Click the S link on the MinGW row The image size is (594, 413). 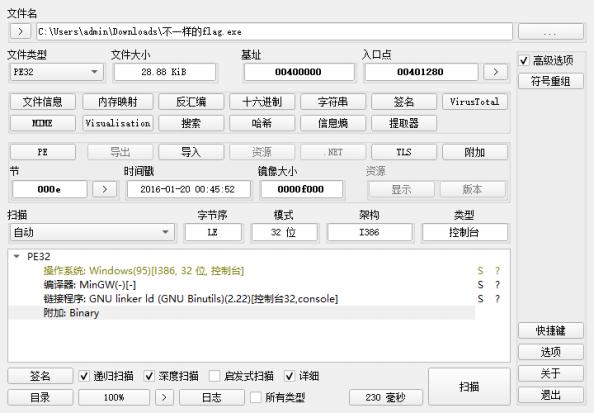click(480, 285)
